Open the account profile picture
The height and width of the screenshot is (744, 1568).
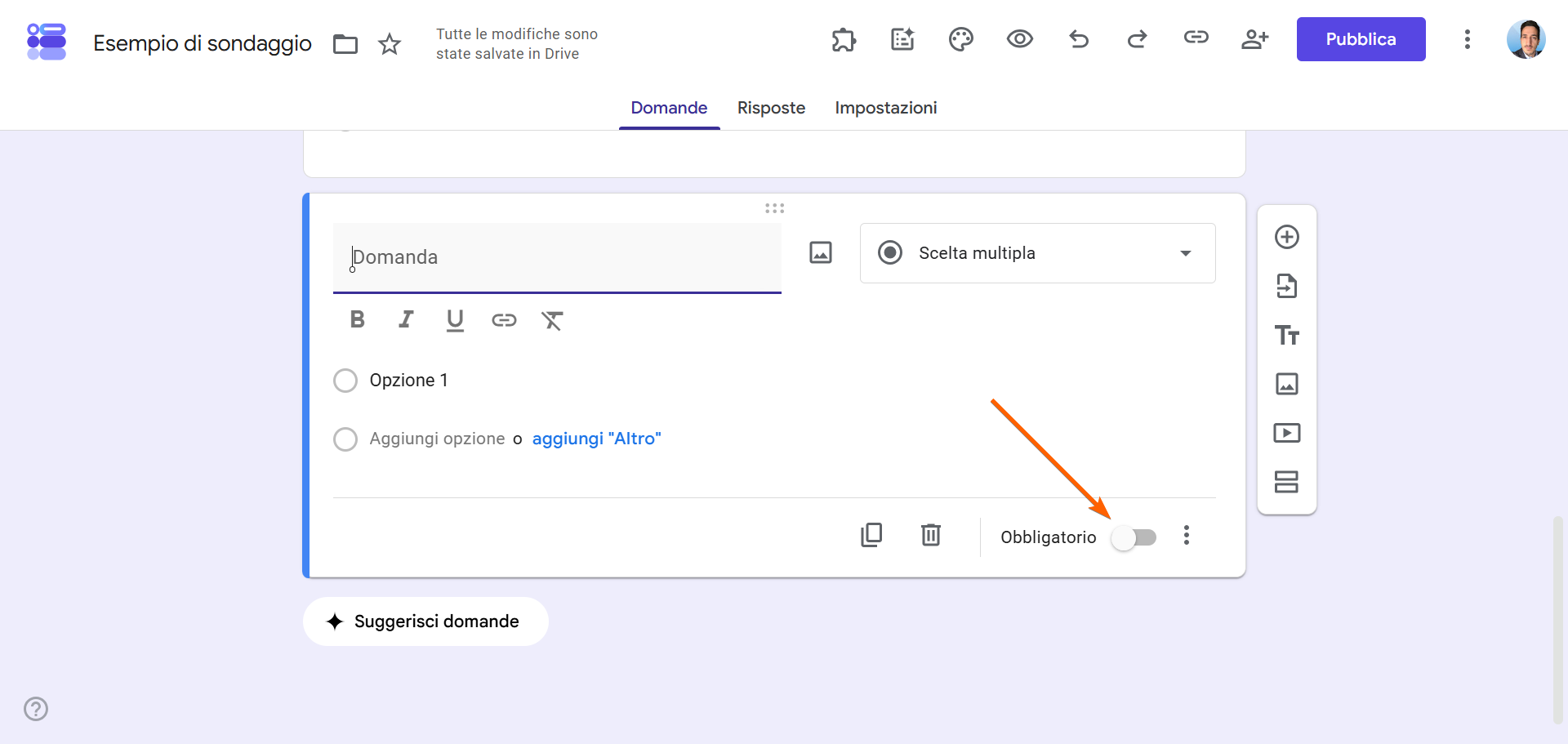(x=1526, y=39)
